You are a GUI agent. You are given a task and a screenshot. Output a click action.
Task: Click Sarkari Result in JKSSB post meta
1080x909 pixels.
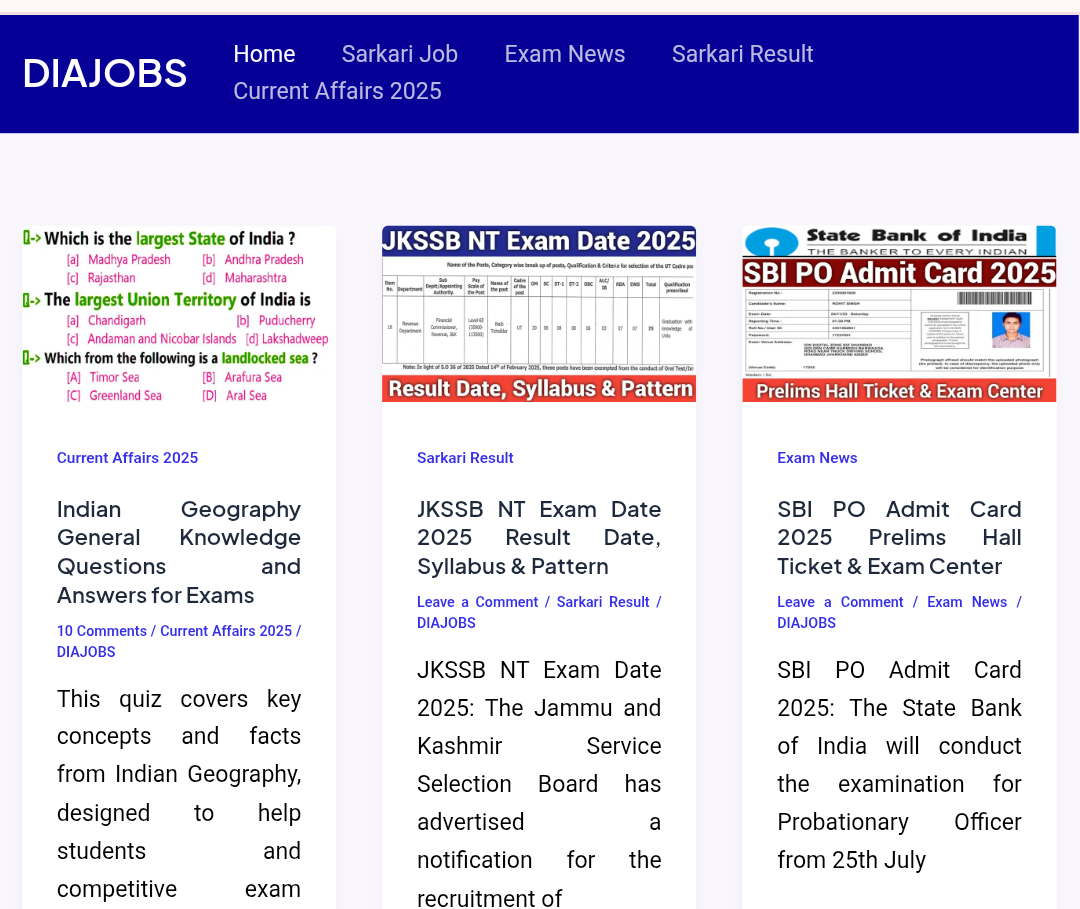[x=603, y=602]
